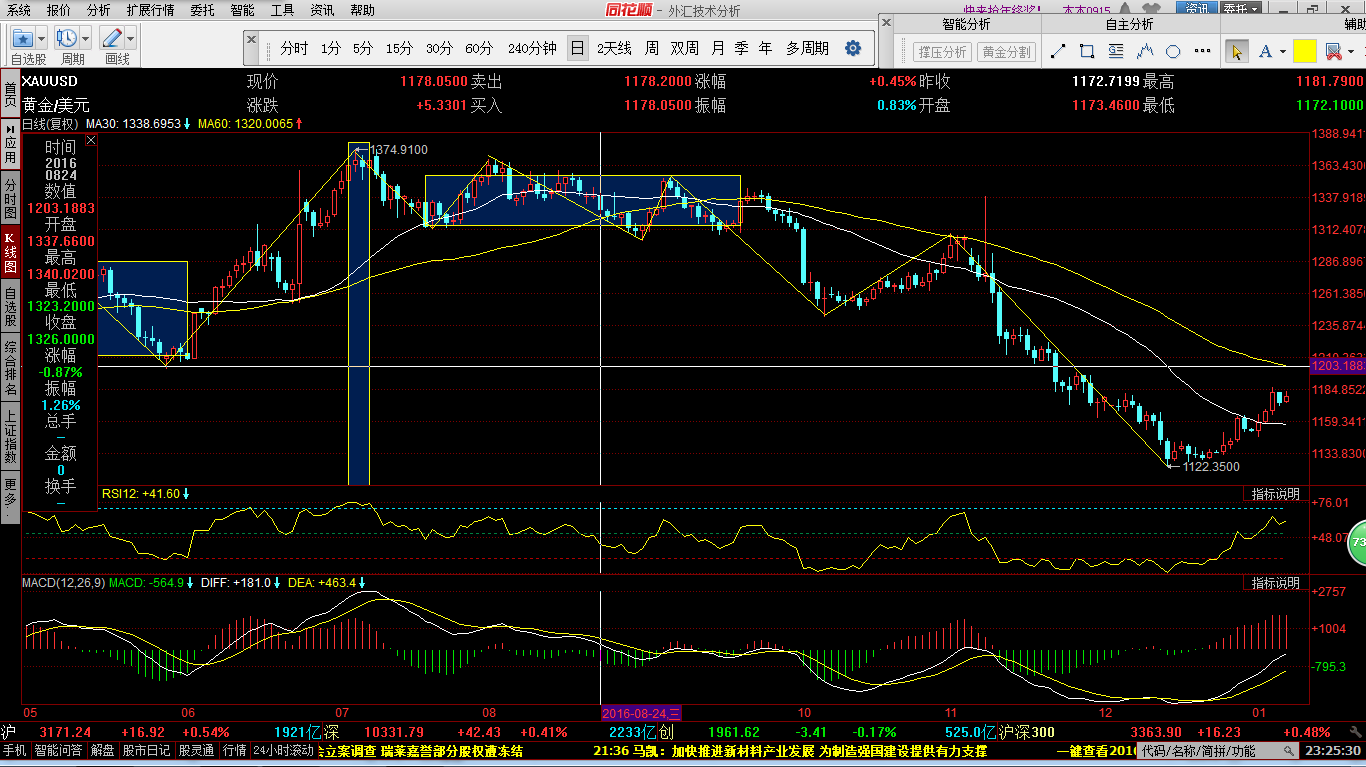Click RSI panel 指标说明 button
The width and height of the screenshot is (1366, 767).
(x=1276, y=494)
